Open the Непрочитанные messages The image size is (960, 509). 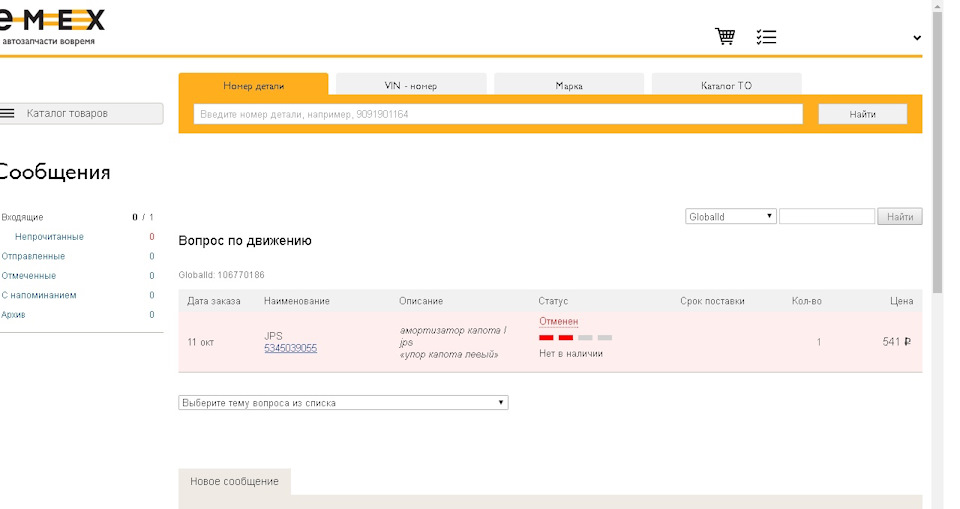click(x=49, y=236)
